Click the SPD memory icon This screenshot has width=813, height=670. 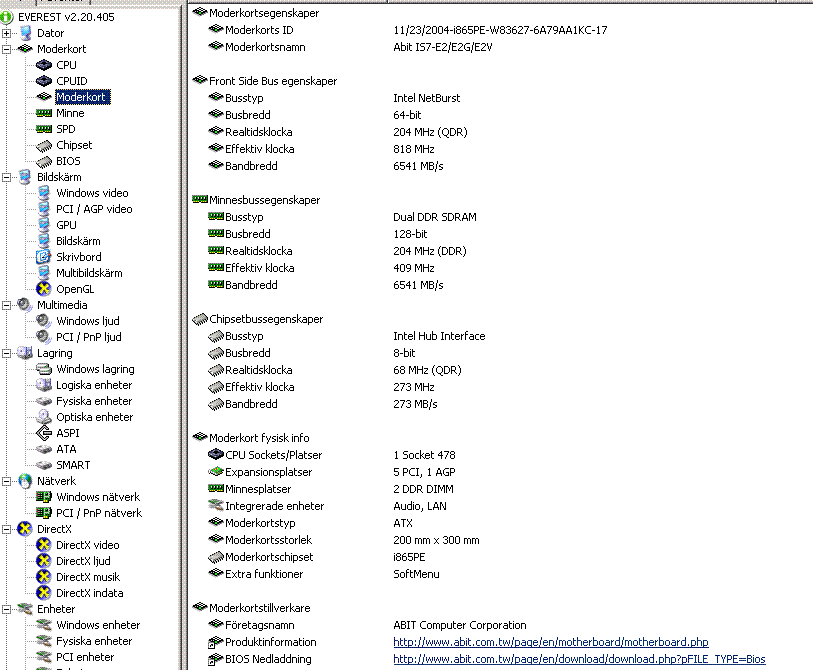click(44, 129)
